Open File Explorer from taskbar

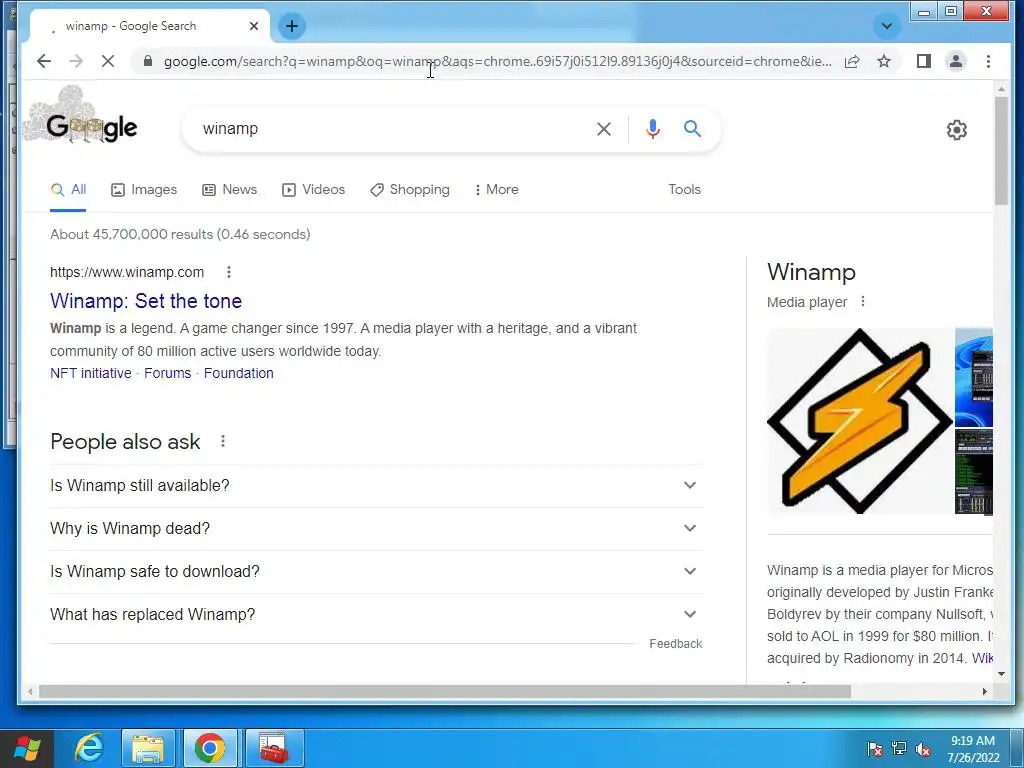pos(148,748)
